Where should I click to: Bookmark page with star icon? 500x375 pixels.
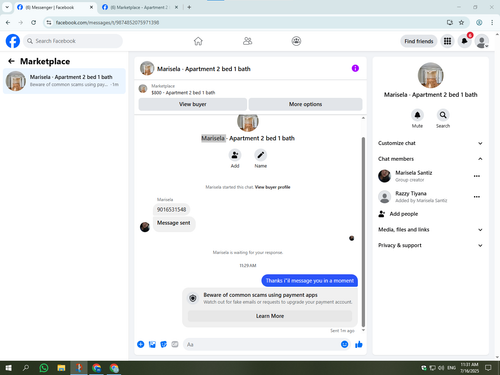tap(461, 22)
